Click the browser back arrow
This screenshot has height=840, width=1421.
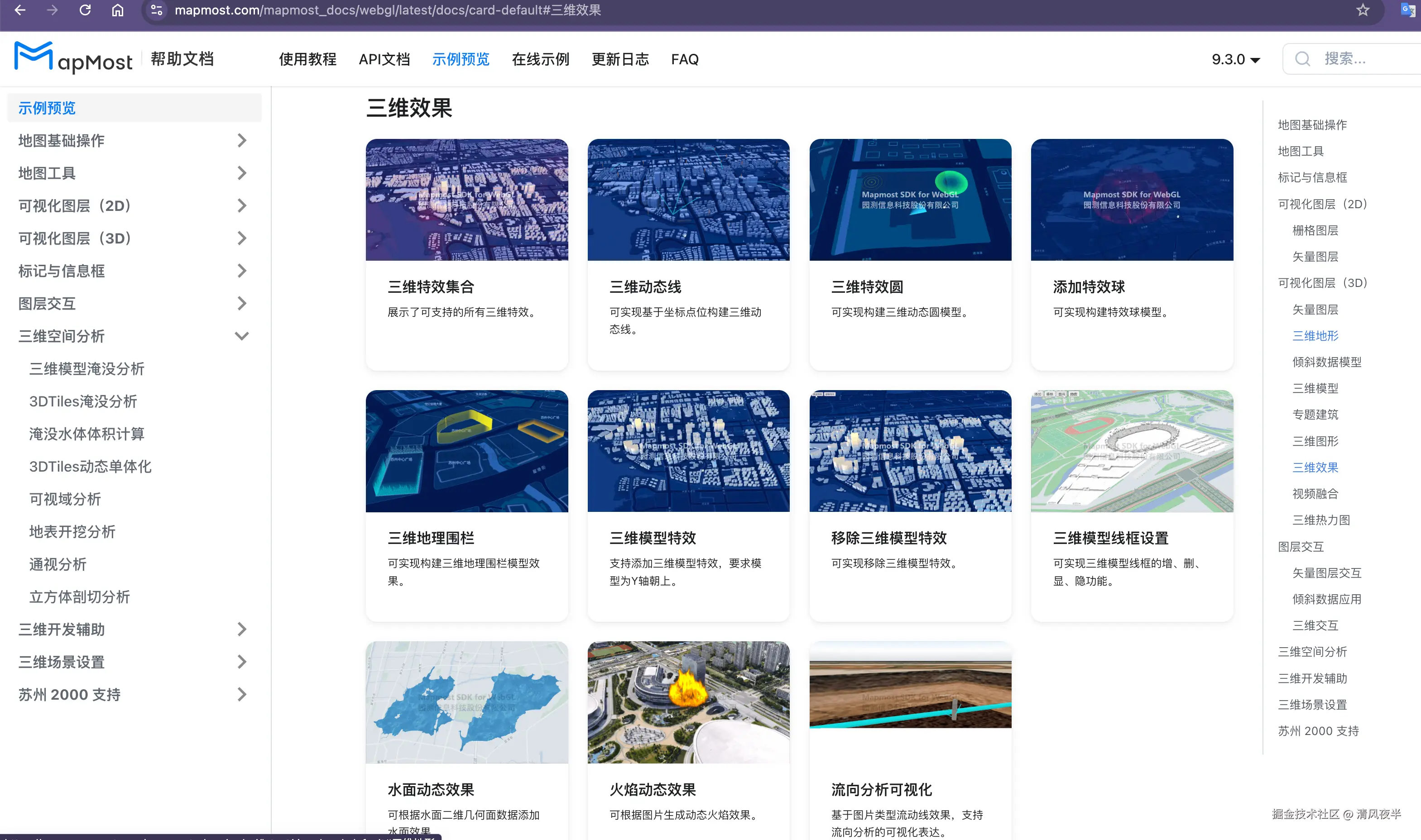[x=20, y=10]
